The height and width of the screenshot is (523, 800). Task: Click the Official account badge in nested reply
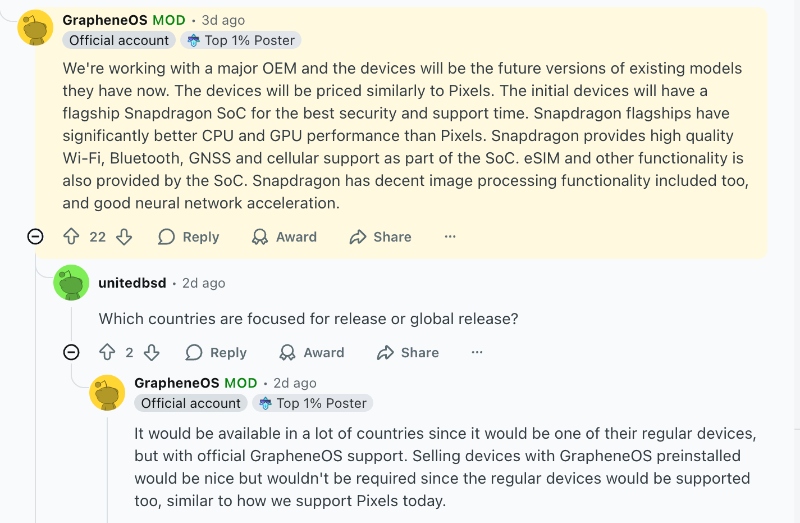tap(190, 403)
